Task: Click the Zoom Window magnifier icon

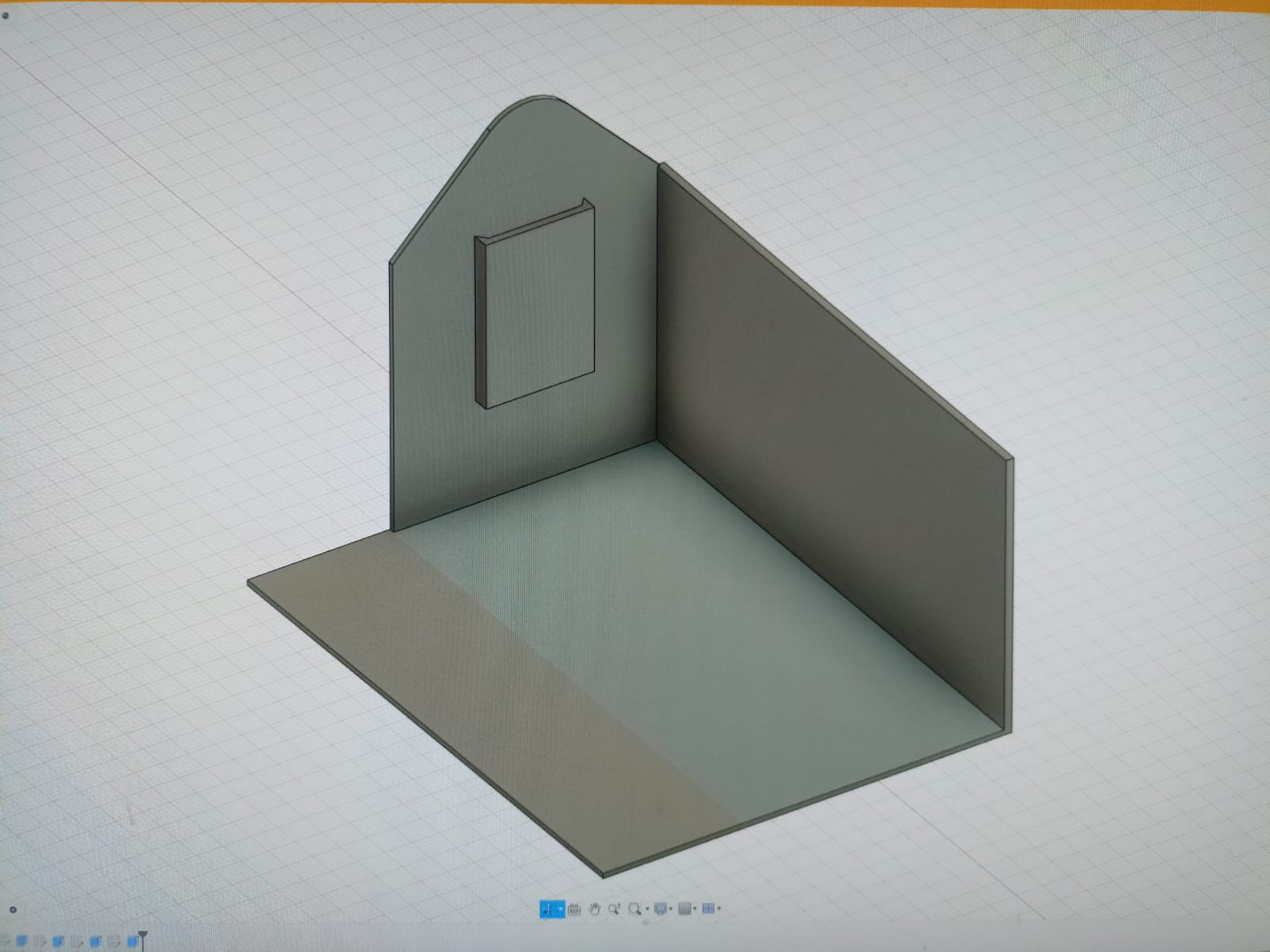Action: point(634,909)
